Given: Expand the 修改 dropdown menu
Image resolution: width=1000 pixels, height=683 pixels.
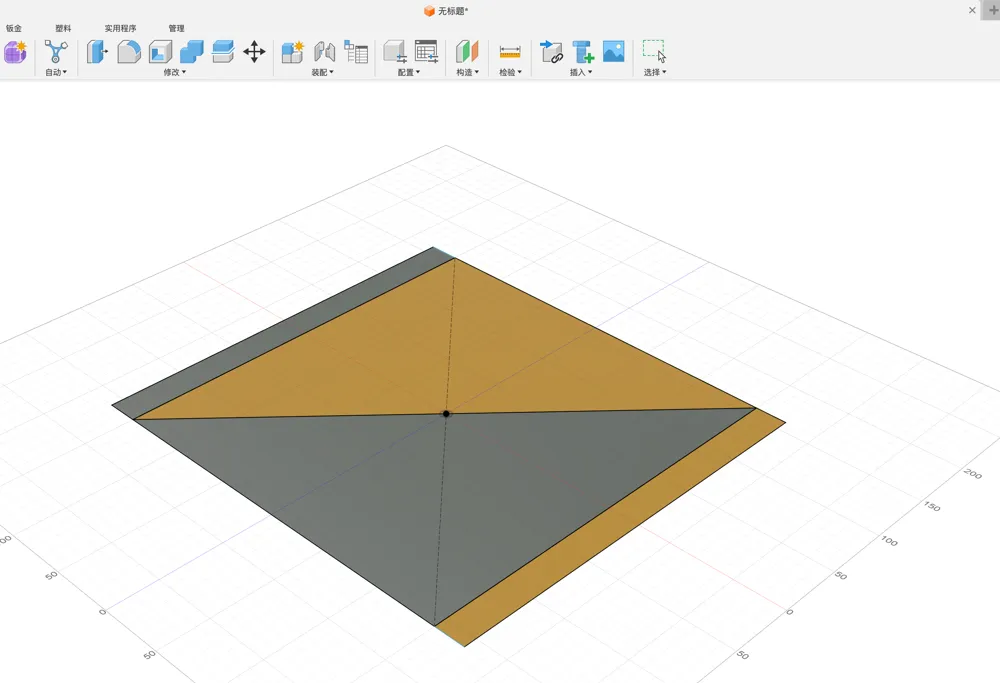Looking at the screenshot, I should 175,73.
